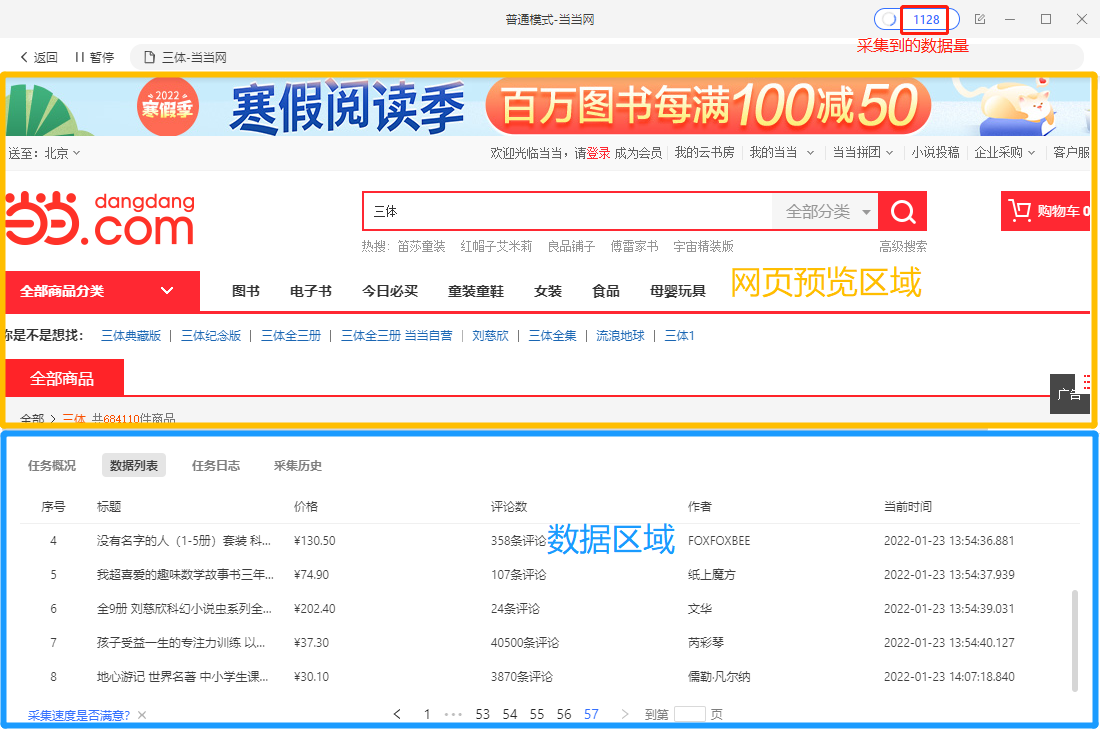The image size is (1100, 734).
Task: Click the 到第 page number input field
Action: coord(690,714)
